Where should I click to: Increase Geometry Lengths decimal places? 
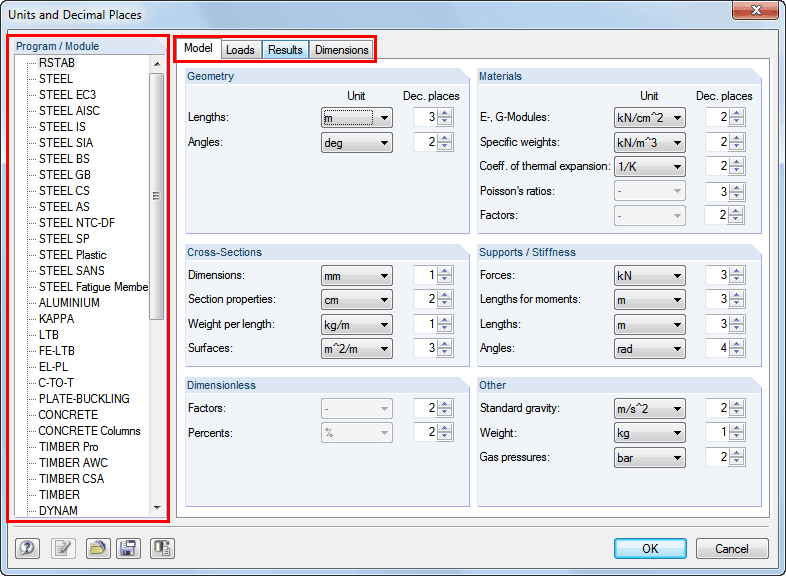tap(445, 113)
